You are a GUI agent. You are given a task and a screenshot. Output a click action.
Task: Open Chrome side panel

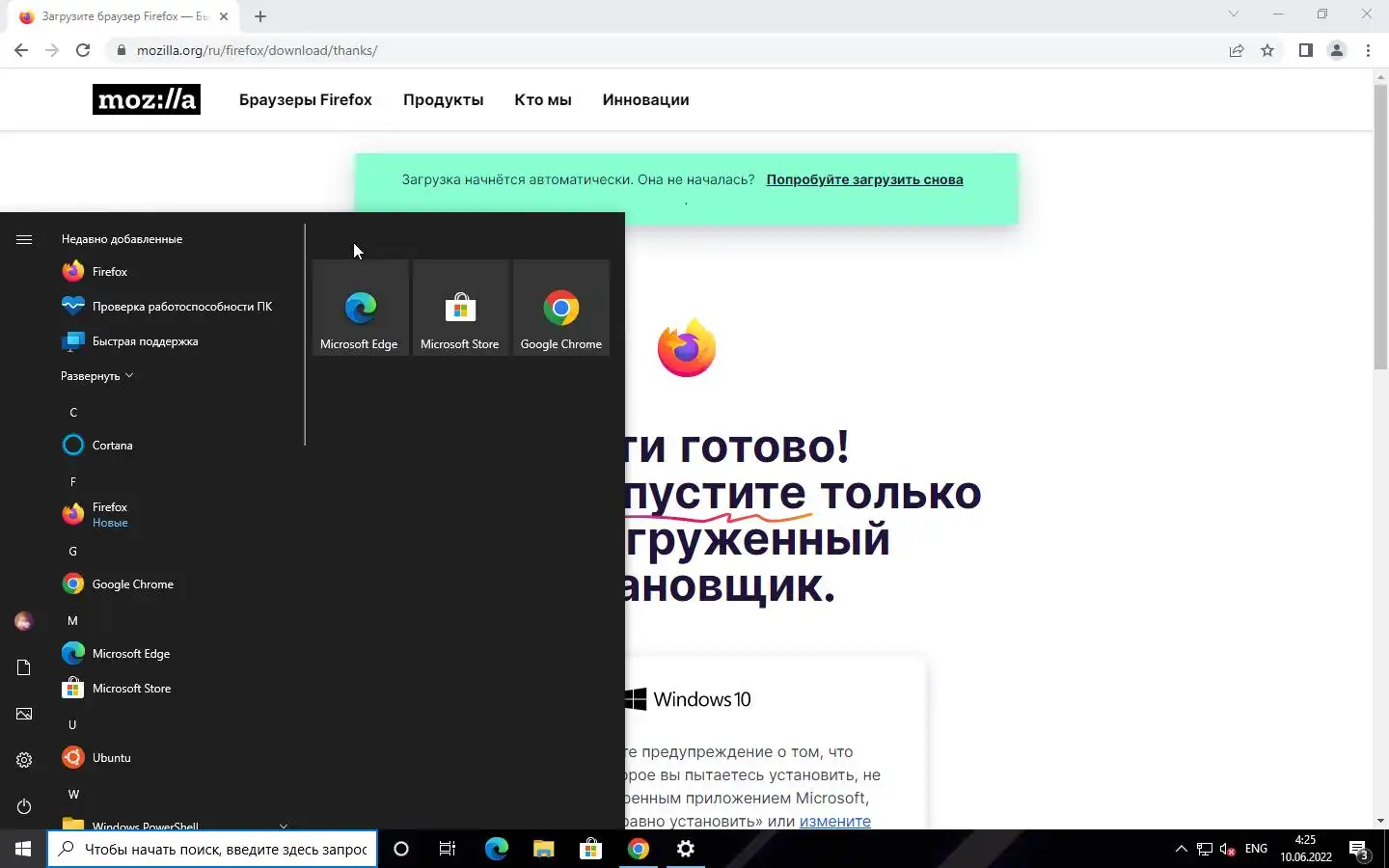tap(1305, 50)
